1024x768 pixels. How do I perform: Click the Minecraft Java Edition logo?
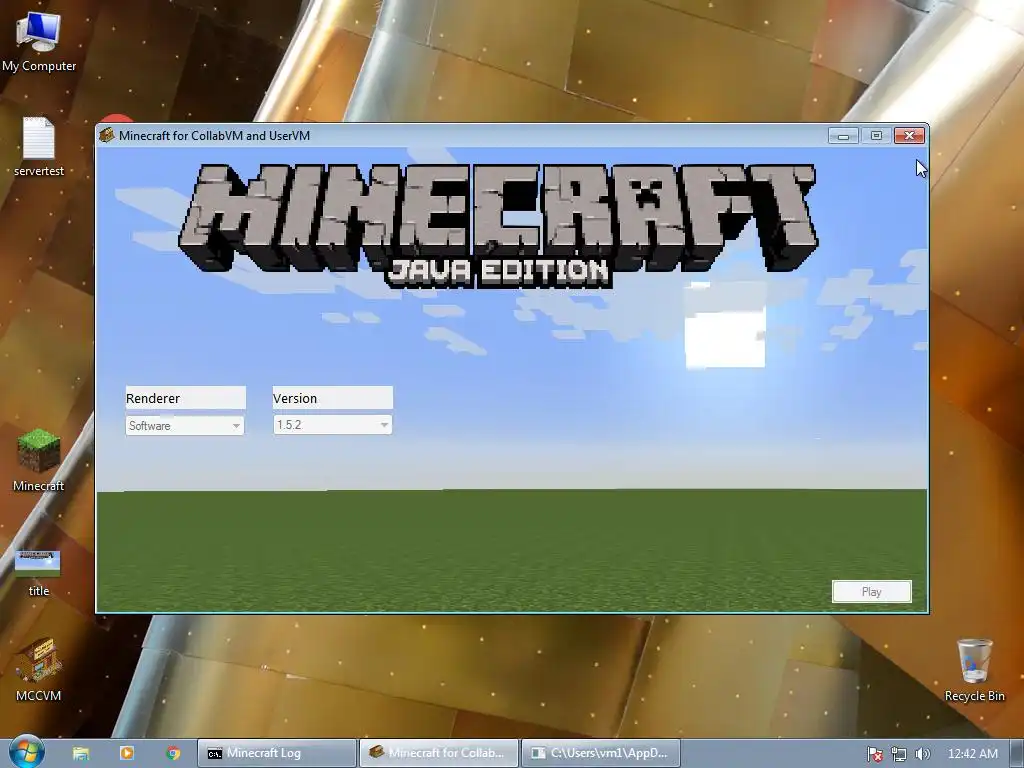(498, 225)
